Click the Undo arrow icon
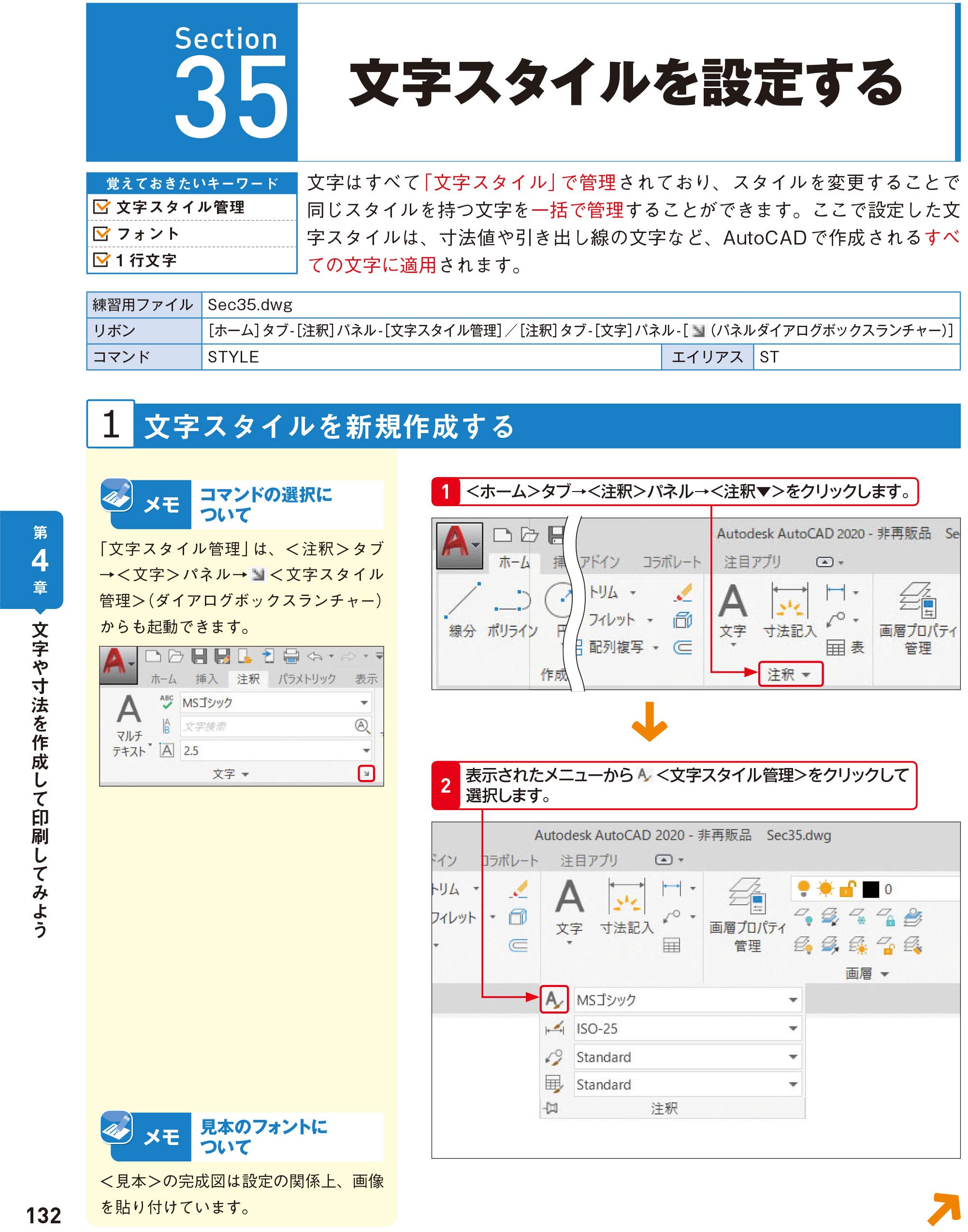The image size is (968, 1232). pyautogui.click(x=315, y=656)
